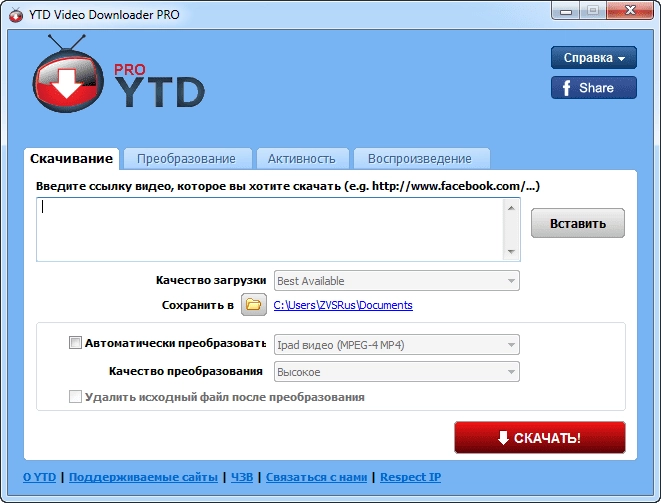Close the YTD Video Downloader PRO window
Viewport: 661px width, 503px height.
click(x=630, y=11)
